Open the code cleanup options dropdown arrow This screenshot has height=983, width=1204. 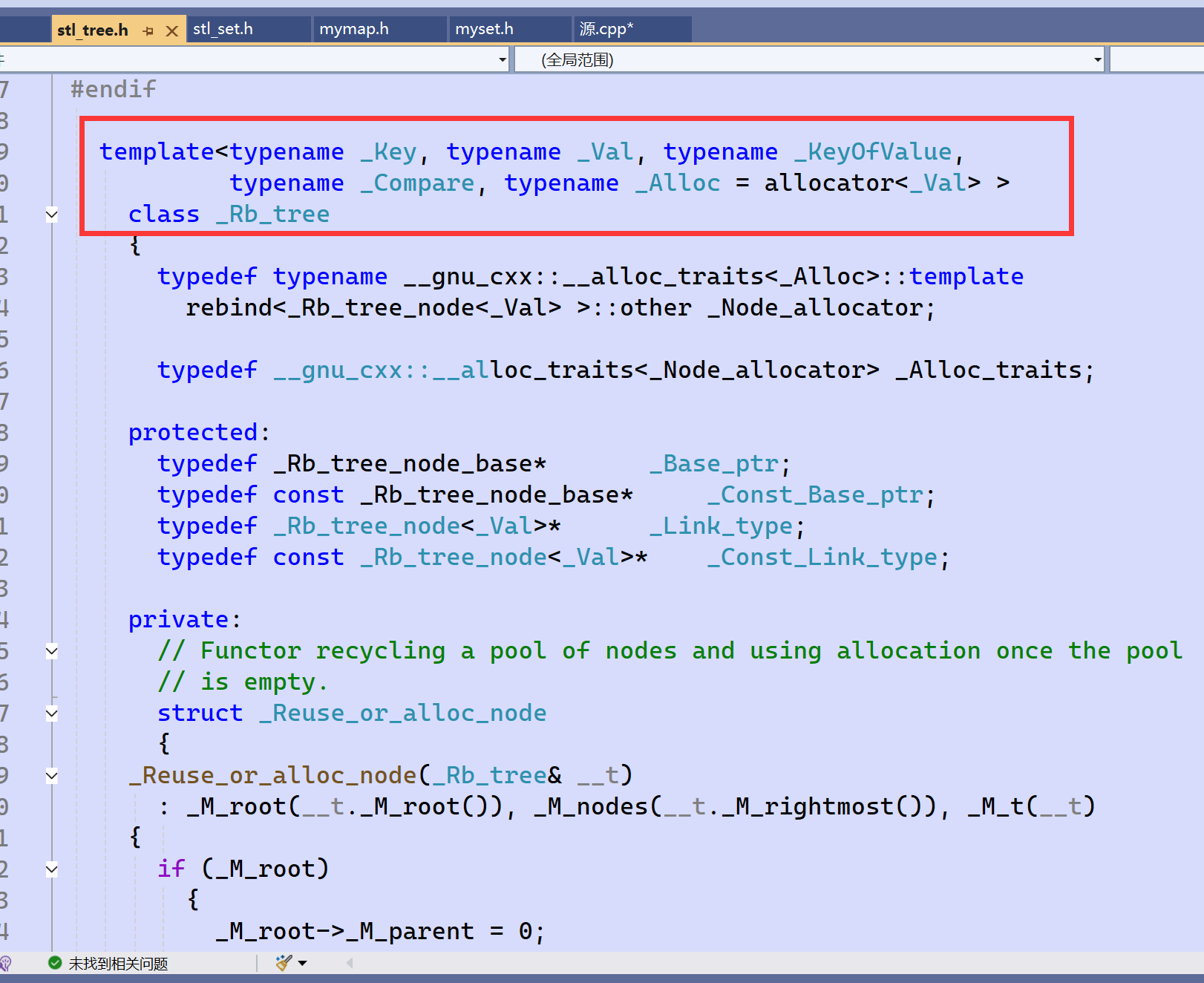(x=303, y=963)
